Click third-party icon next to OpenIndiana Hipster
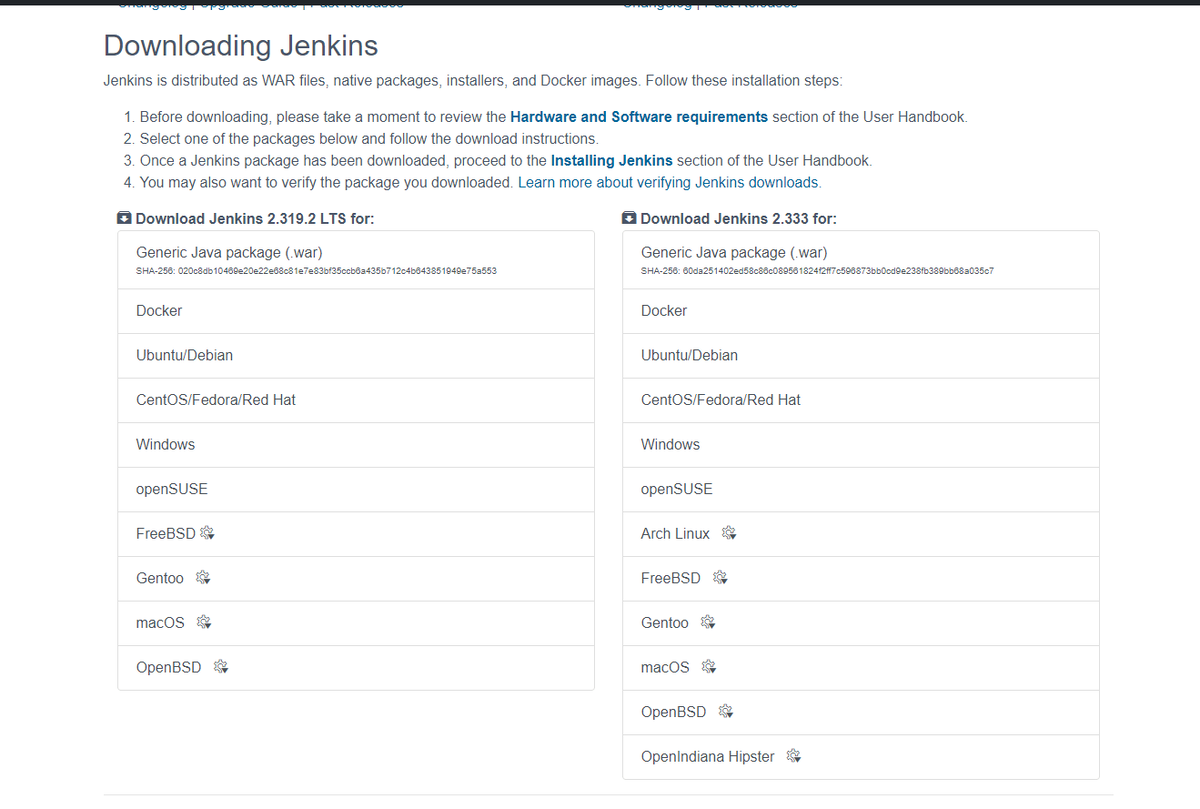 pyautogui.click(x=793, y=756)
